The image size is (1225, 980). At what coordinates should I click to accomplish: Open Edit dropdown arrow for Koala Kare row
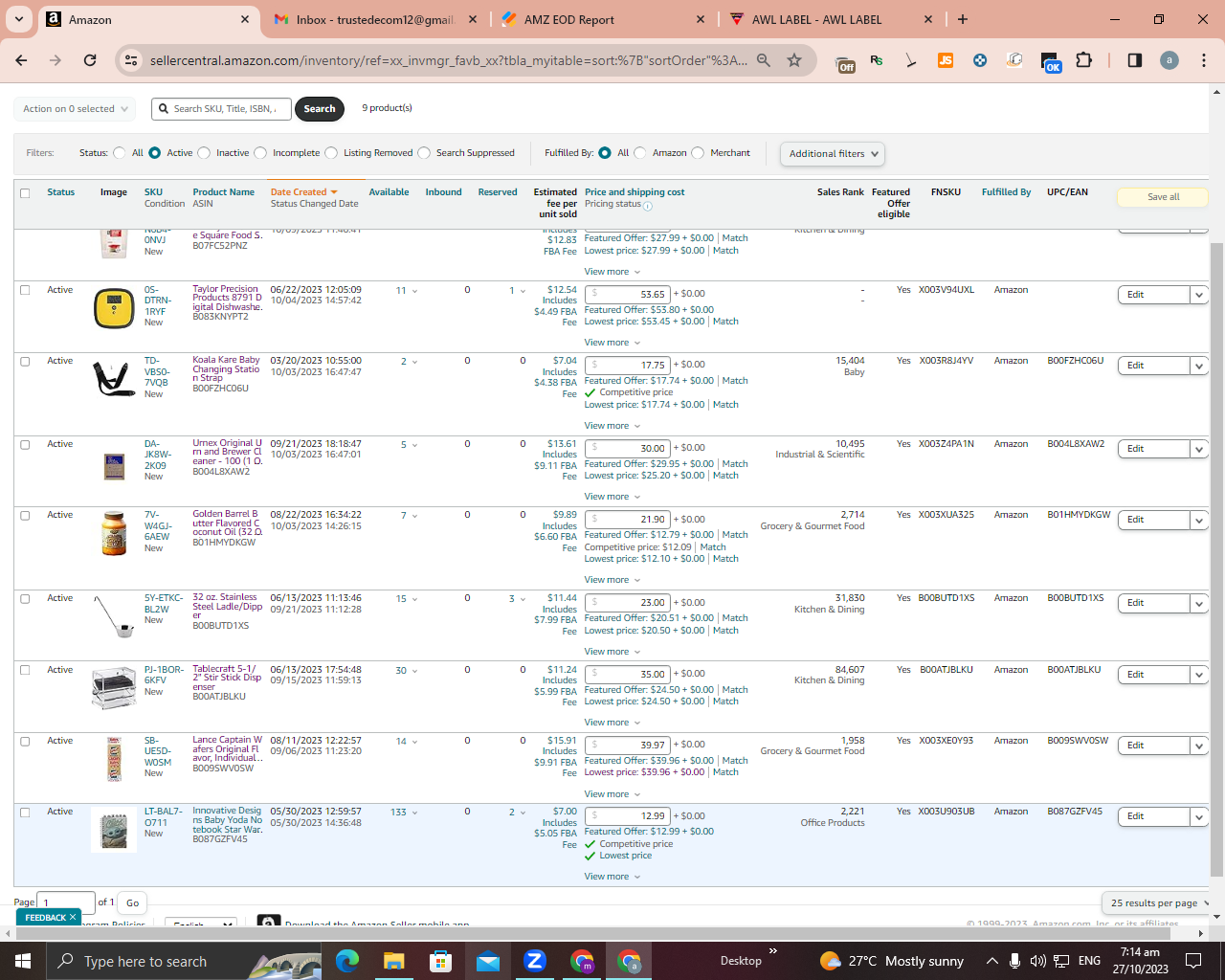[x=1199, y=366]
